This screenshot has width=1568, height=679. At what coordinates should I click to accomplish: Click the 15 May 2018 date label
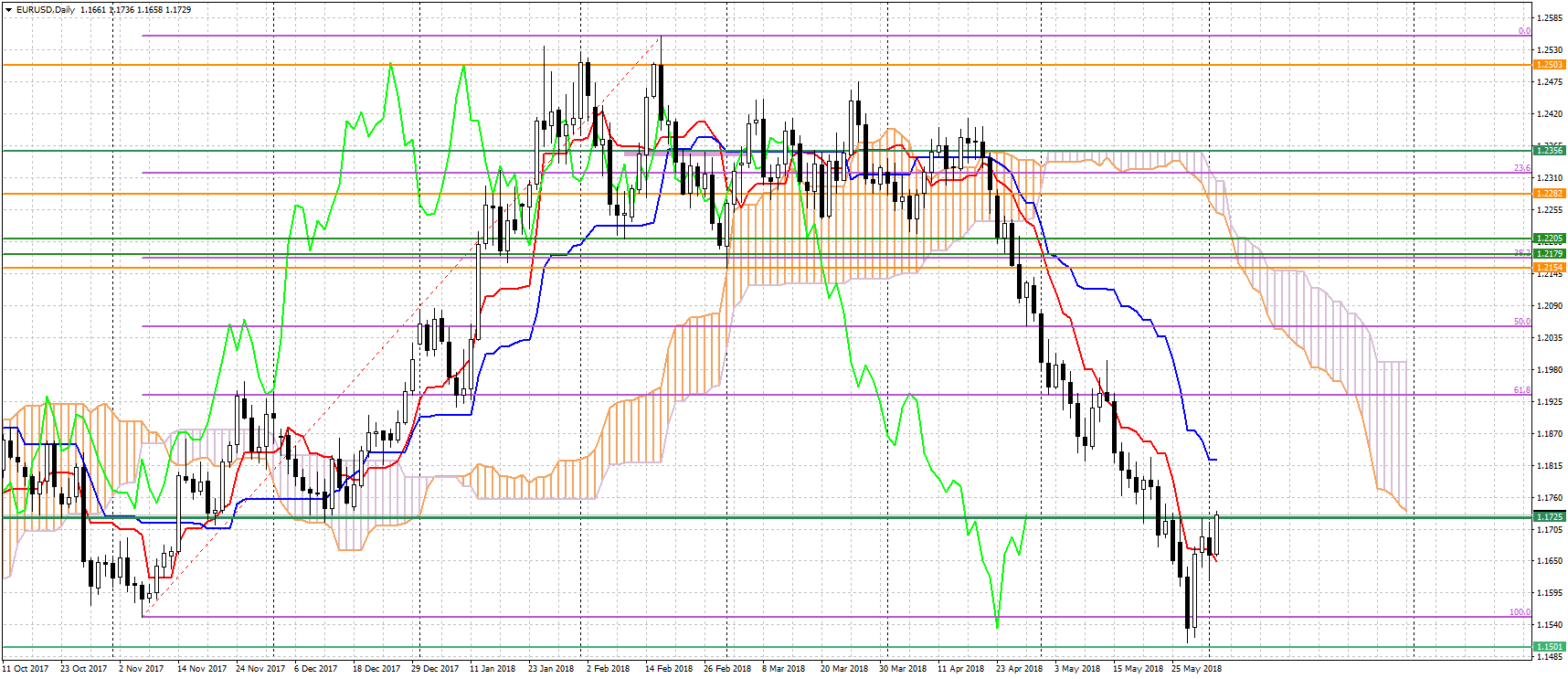1138,669
